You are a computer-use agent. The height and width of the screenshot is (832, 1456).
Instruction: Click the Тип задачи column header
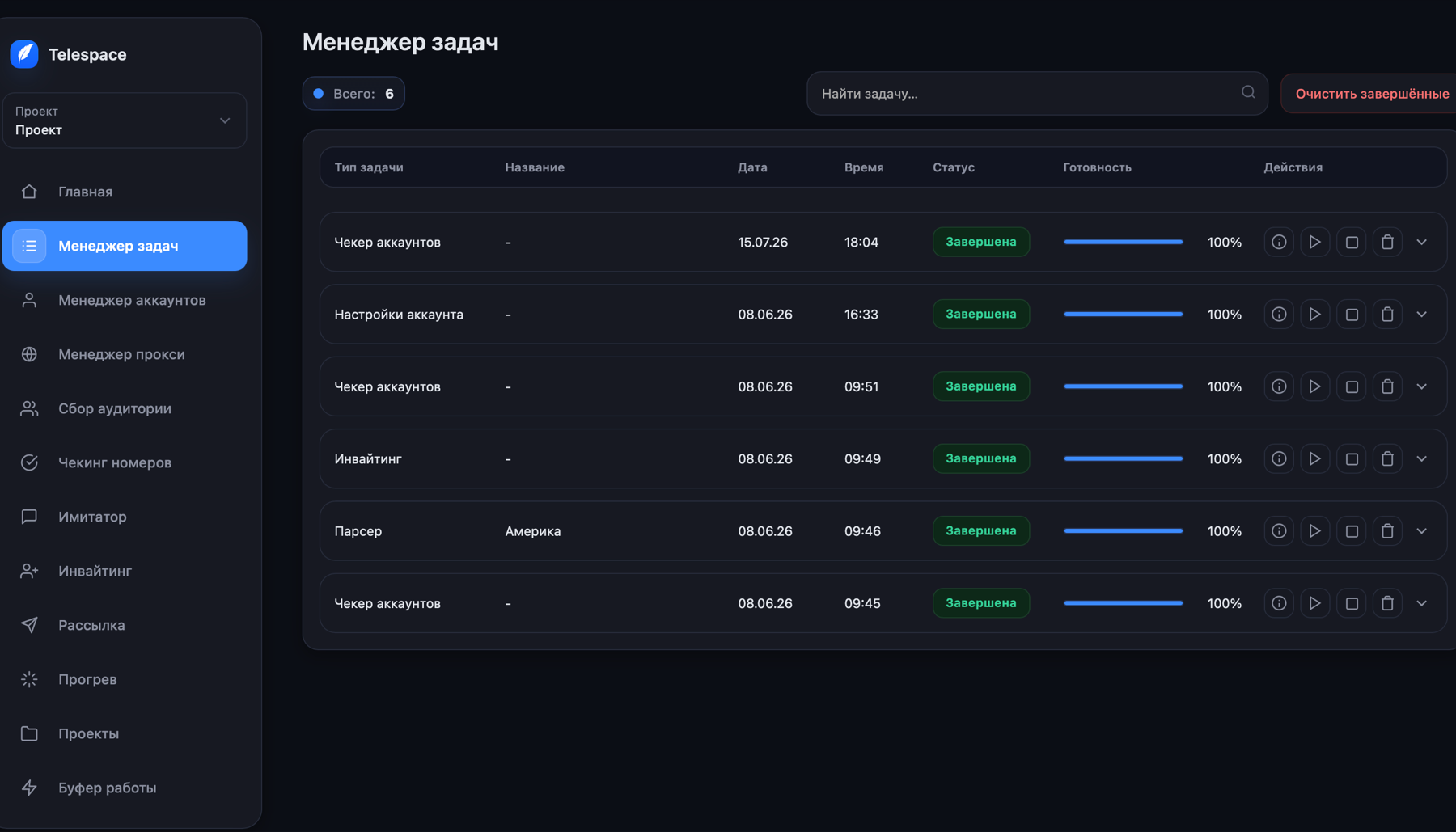tap(369, 167)
